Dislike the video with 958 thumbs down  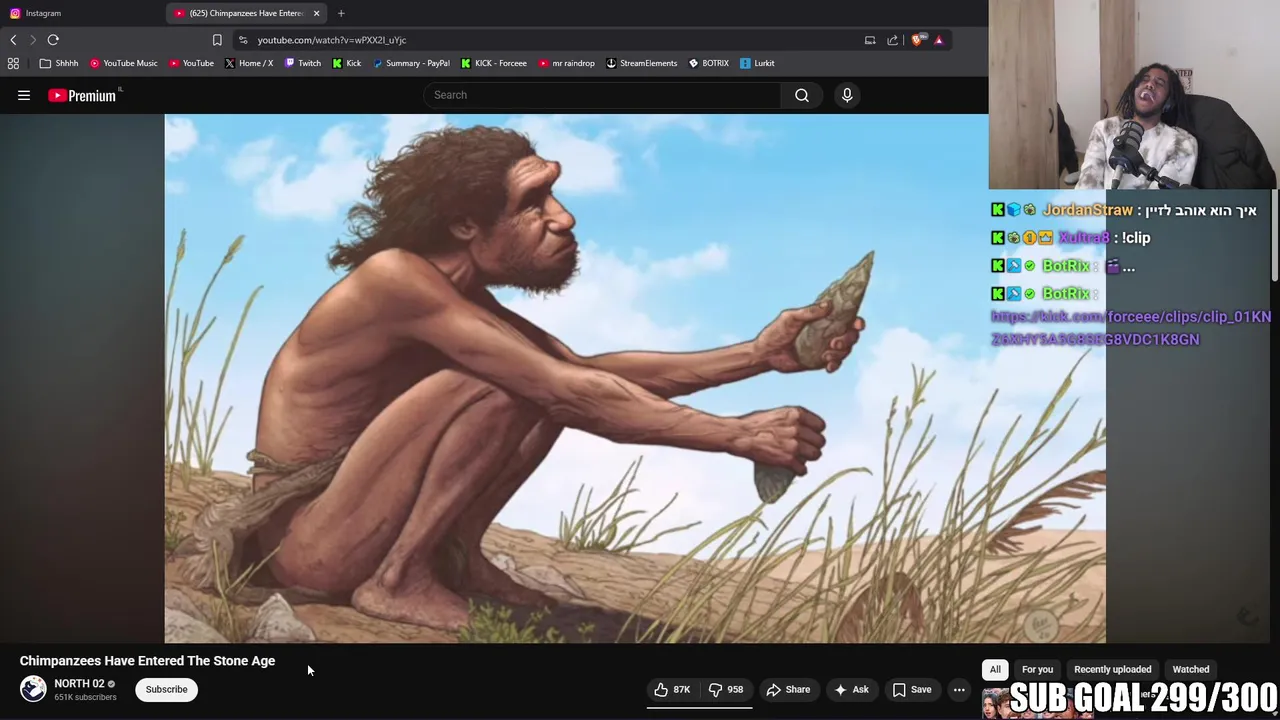coord(727,689)
